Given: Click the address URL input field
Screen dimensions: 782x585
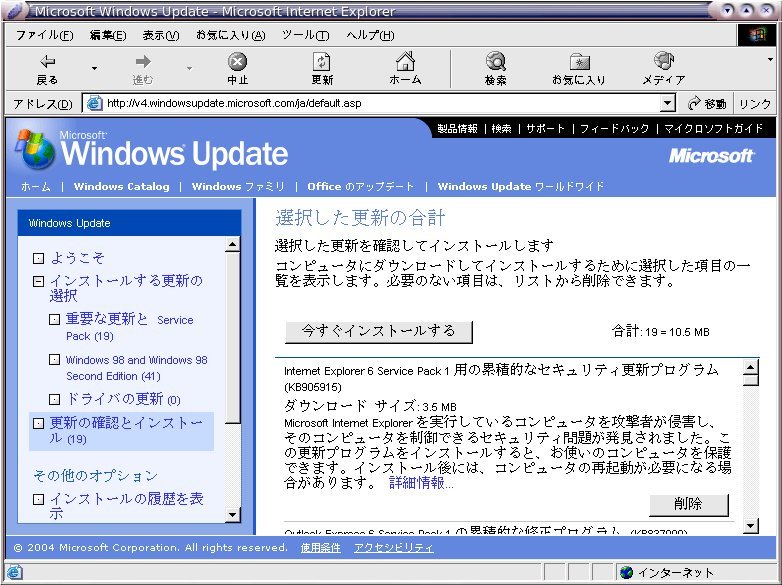Looking at the screenshot, I should (371, 103).
